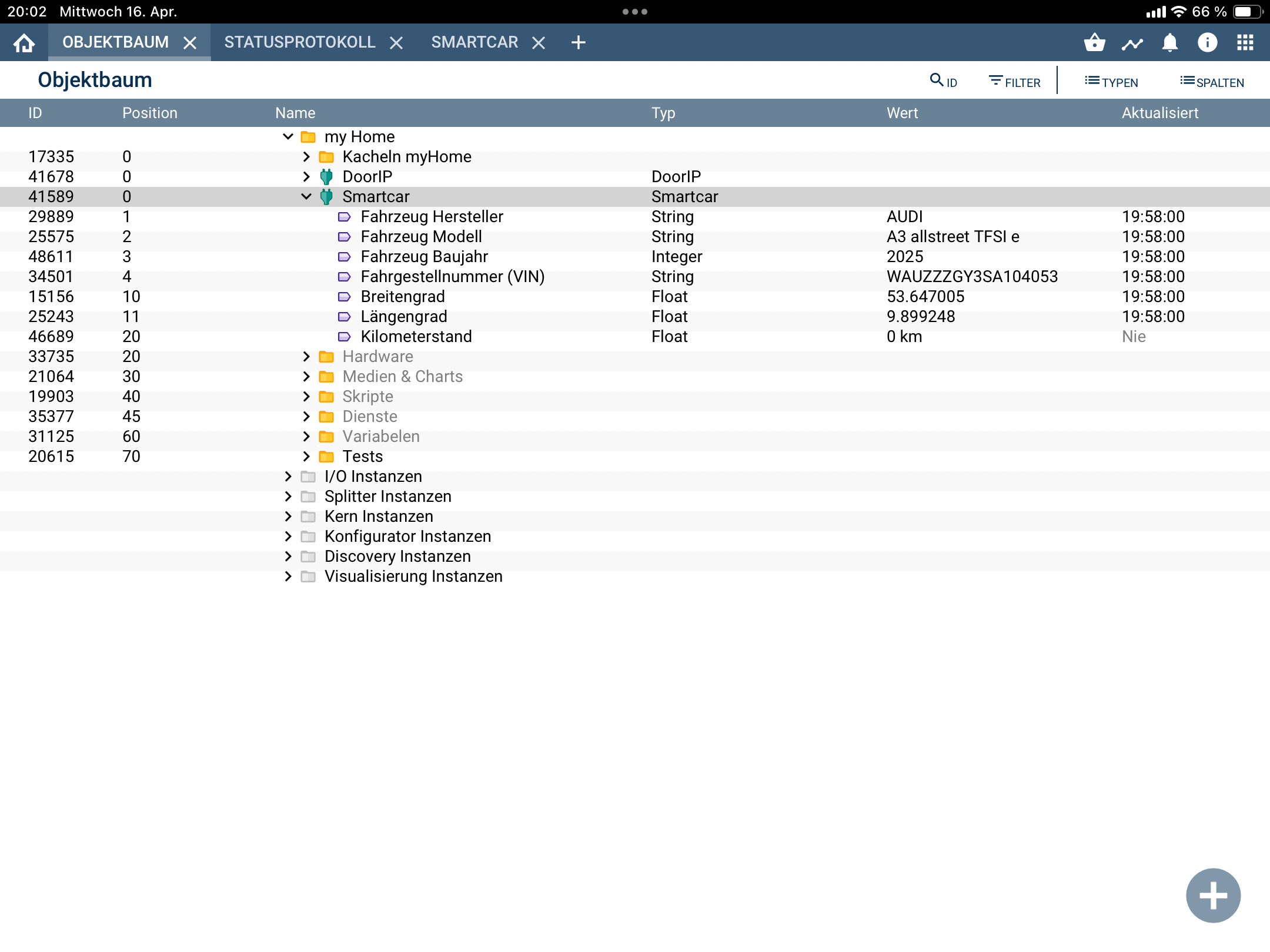
Task: Open ID search
Action: pyautogui.click(x=944, y=81)
